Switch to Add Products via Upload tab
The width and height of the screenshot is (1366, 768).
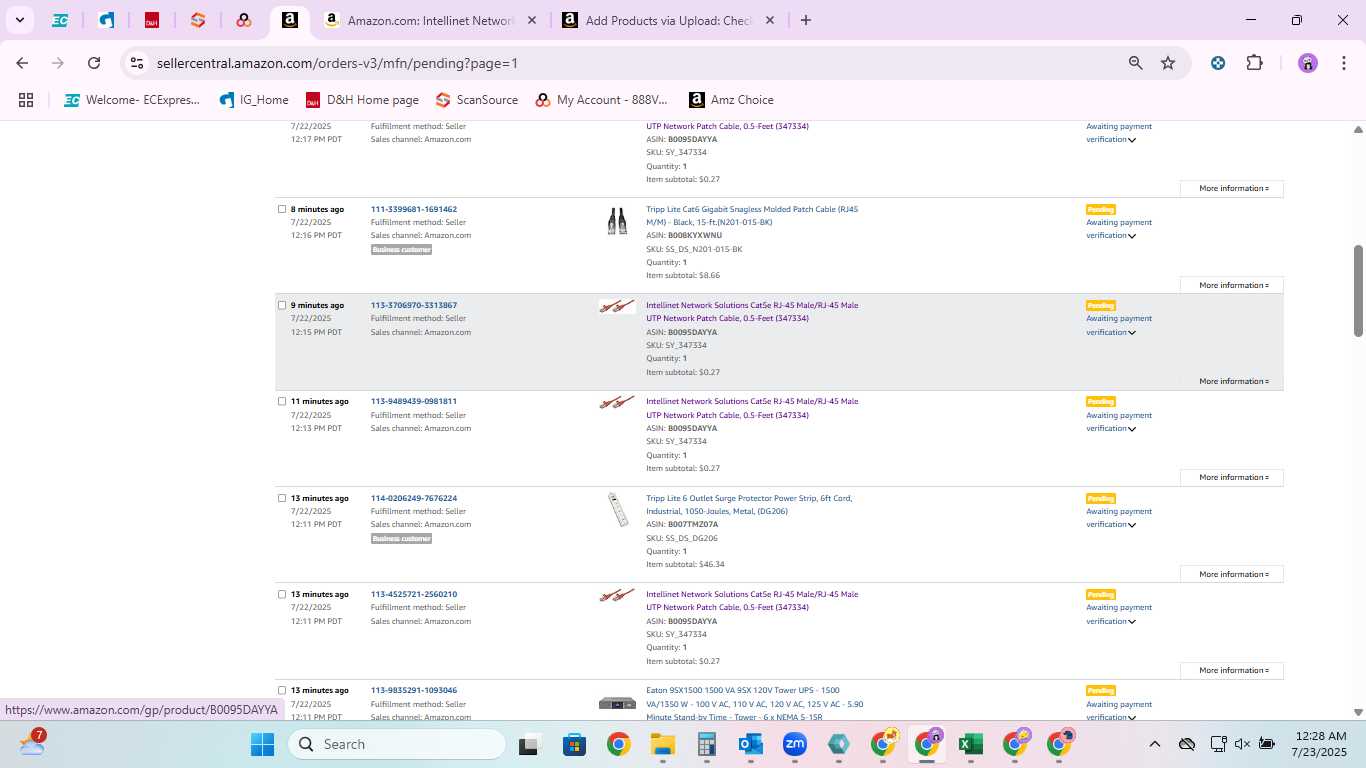coord(668,20)
